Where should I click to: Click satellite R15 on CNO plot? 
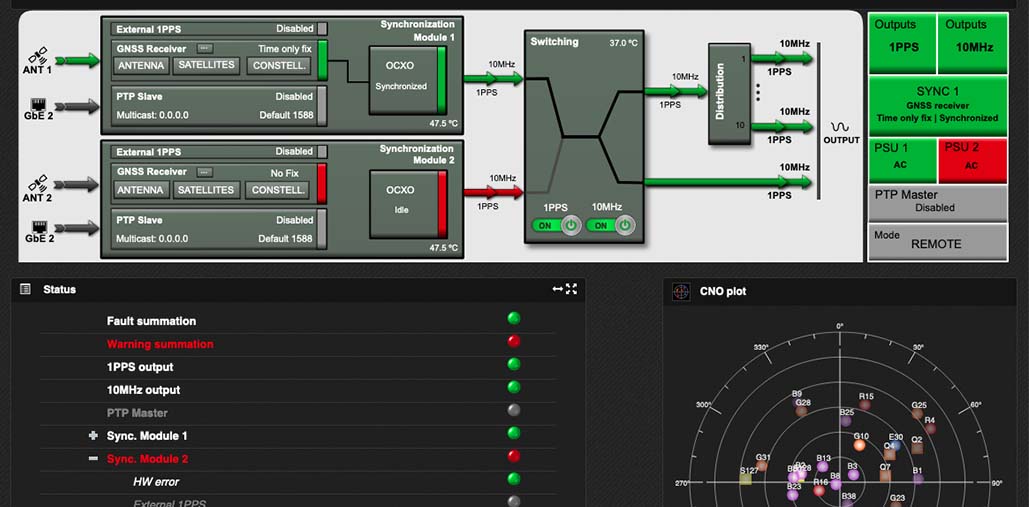pos(865,405)
